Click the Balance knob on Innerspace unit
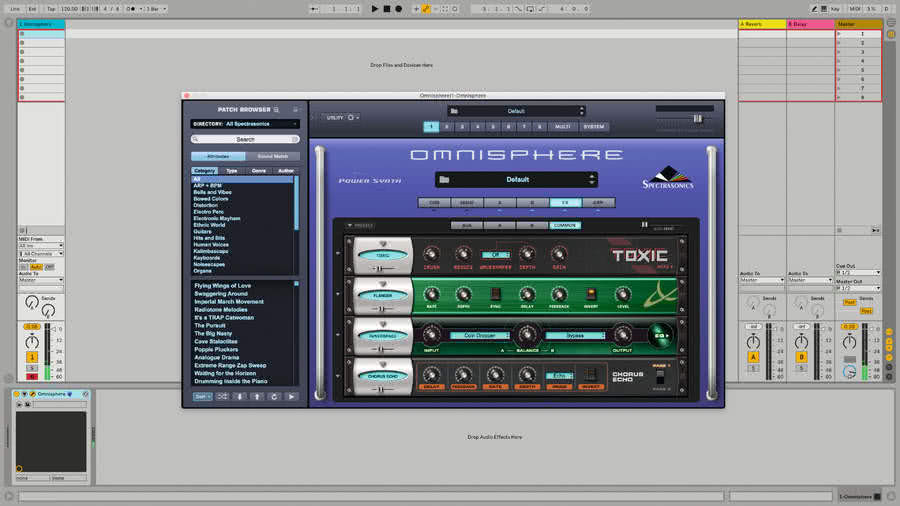This screenshot has width=900, height=506. (x=527, y=334)
